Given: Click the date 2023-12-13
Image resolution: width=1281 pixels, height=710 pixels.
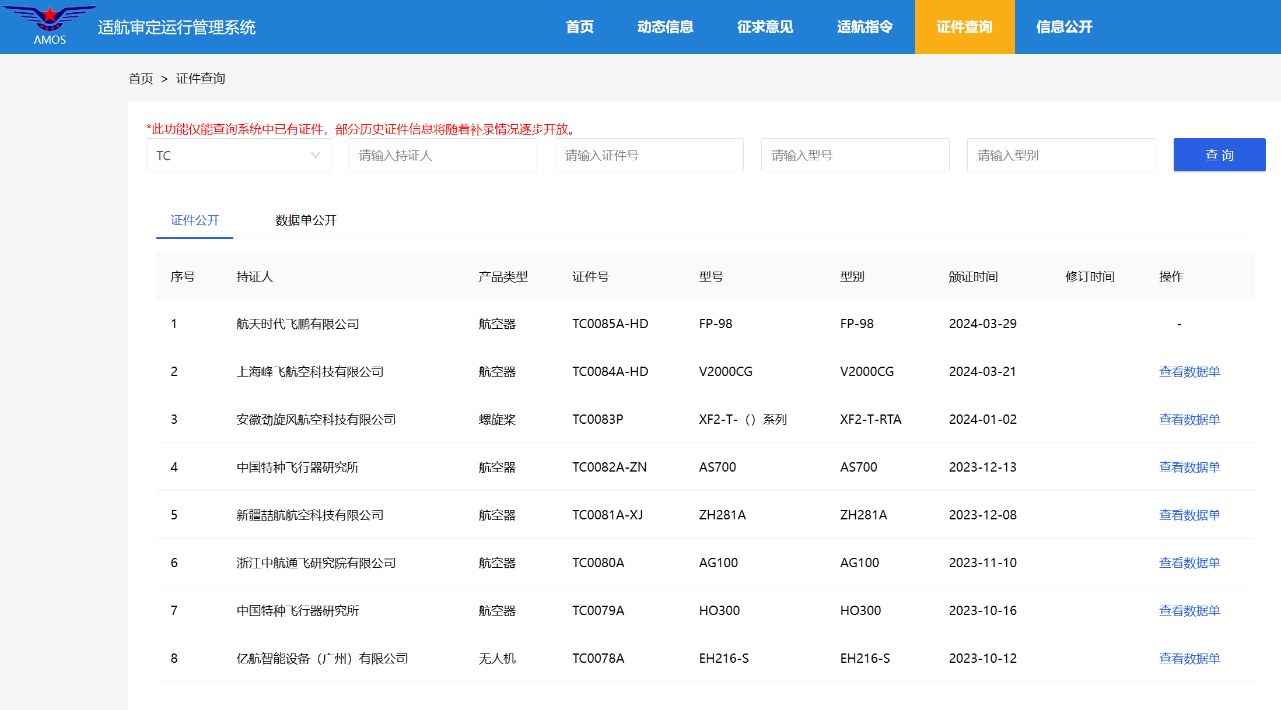Looking at the screenshot, I should (983, 468).
